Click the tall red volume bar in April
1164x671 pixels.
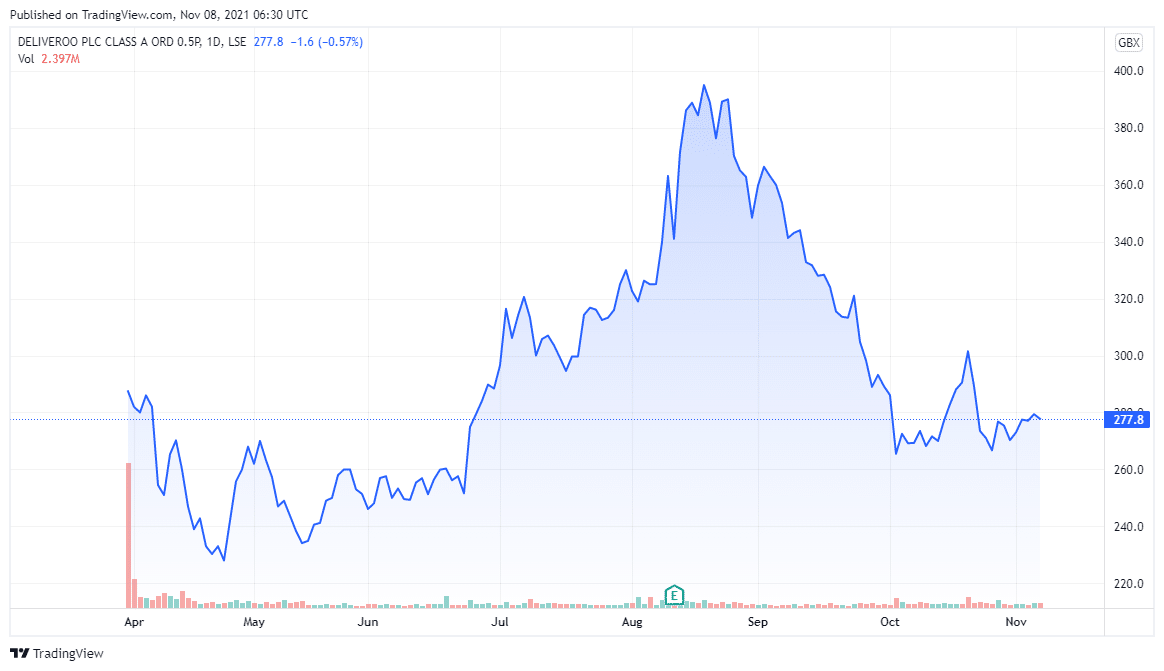128,536
